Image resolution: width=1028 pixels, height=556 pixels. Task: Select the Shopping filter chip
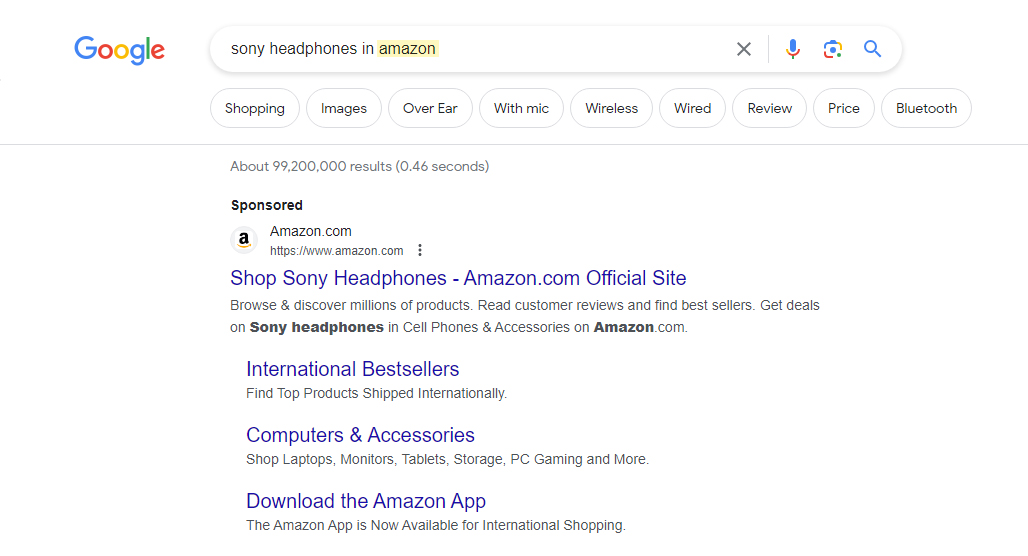(254, 108)
